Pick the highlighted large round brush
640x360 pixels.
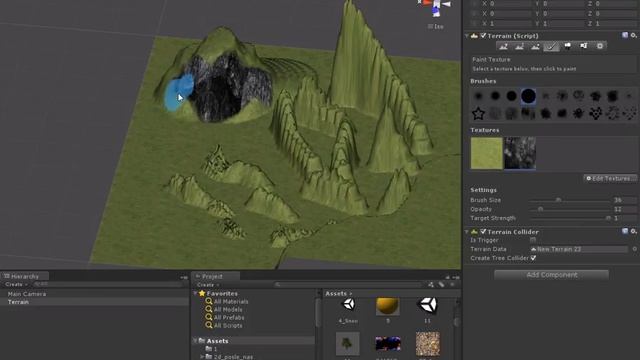(528, 96)
